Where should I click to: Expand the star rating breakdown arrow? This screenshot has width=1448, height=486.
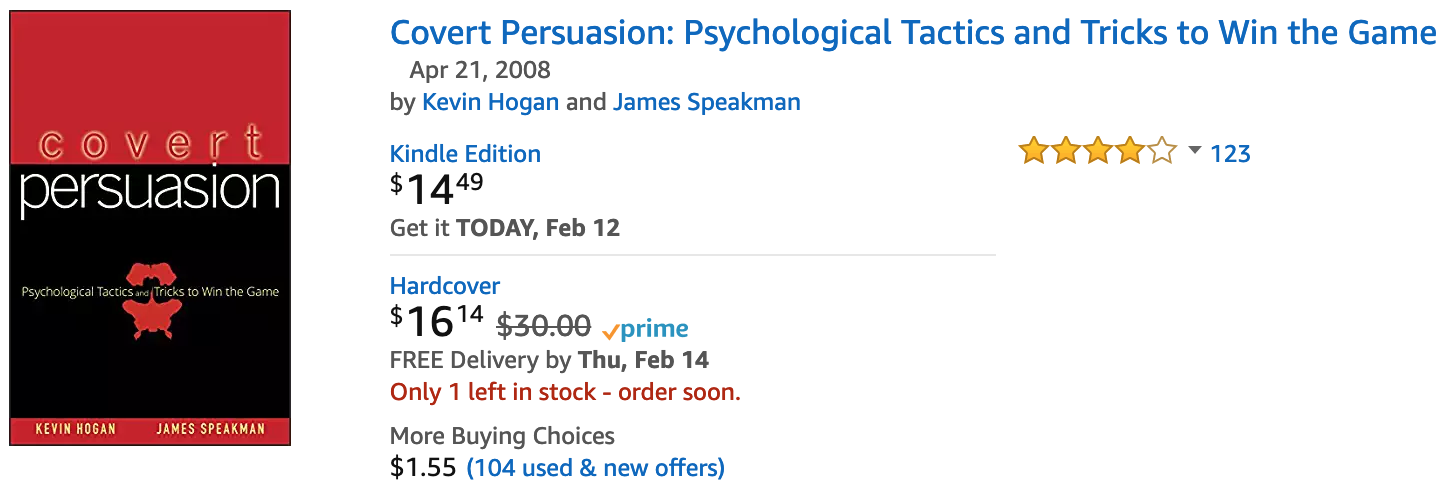pyautogui.click(x=1194, y=152)
